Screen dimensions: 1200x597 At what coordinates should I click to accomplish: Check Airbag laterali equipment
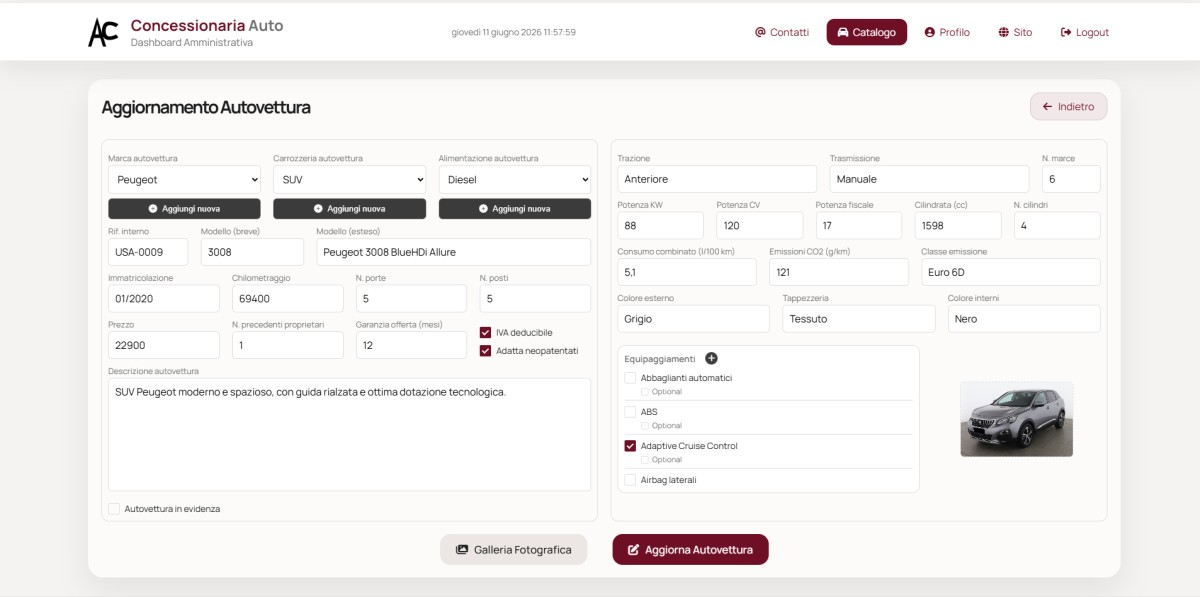(630, 480)
